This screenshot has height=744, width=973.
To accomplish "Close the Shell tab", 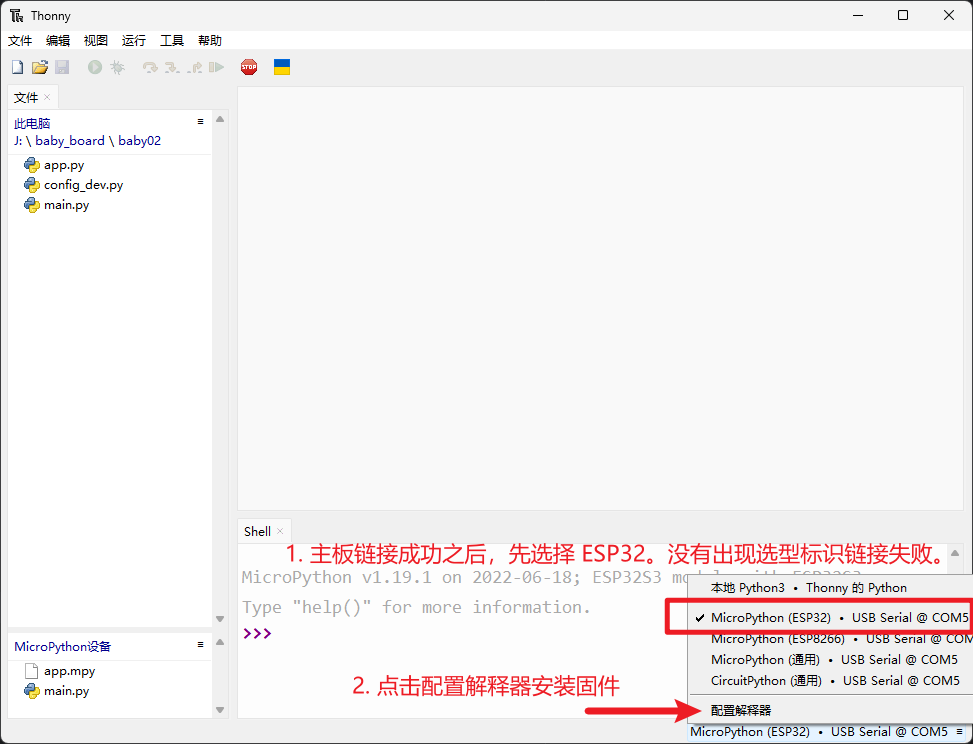I will pos(280,531).
